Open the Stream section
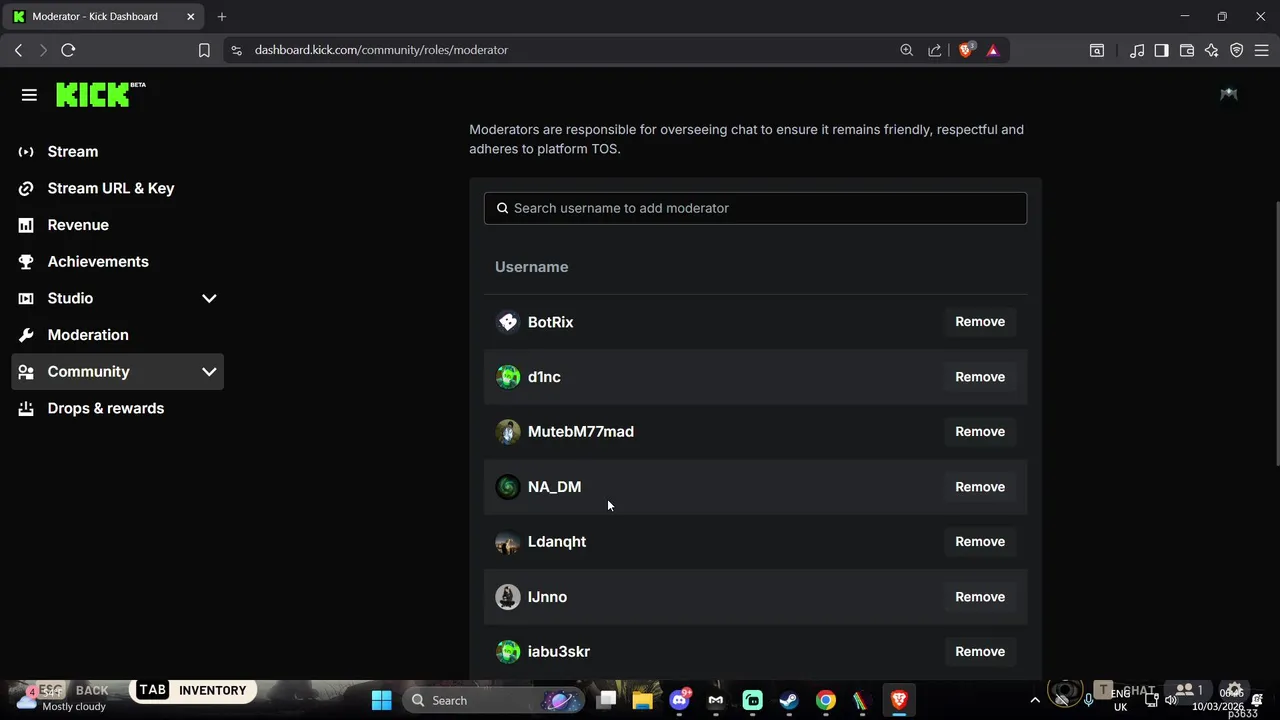Viewport: 1280px width, 720px height. [73, 151]
